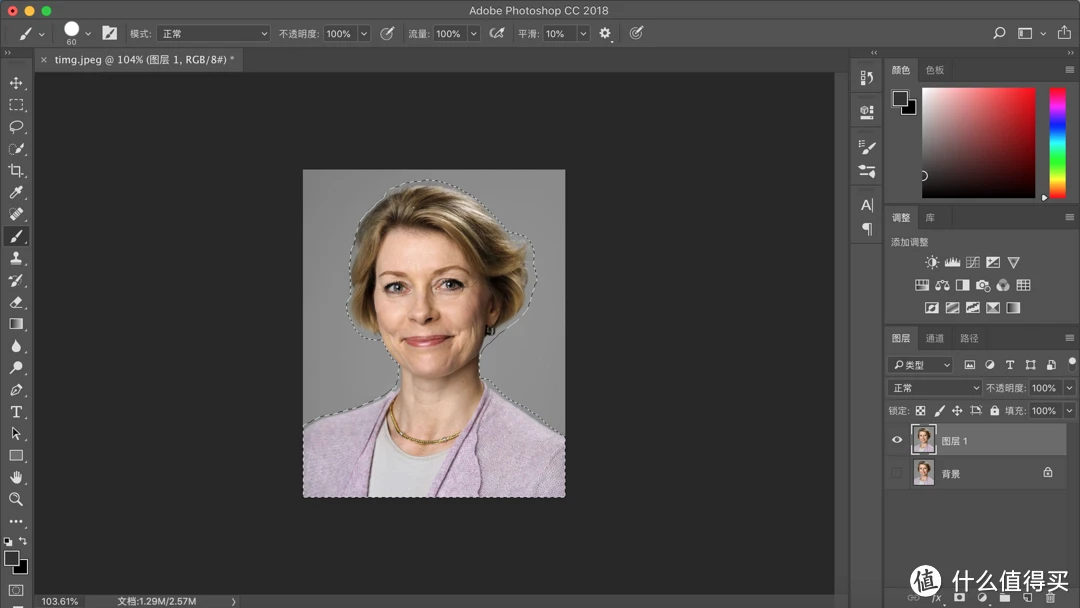Open the 不透明度 dropdown in options bar
Screen dimensions: 1080x608
pyautogui.click(x=364, y=33)
